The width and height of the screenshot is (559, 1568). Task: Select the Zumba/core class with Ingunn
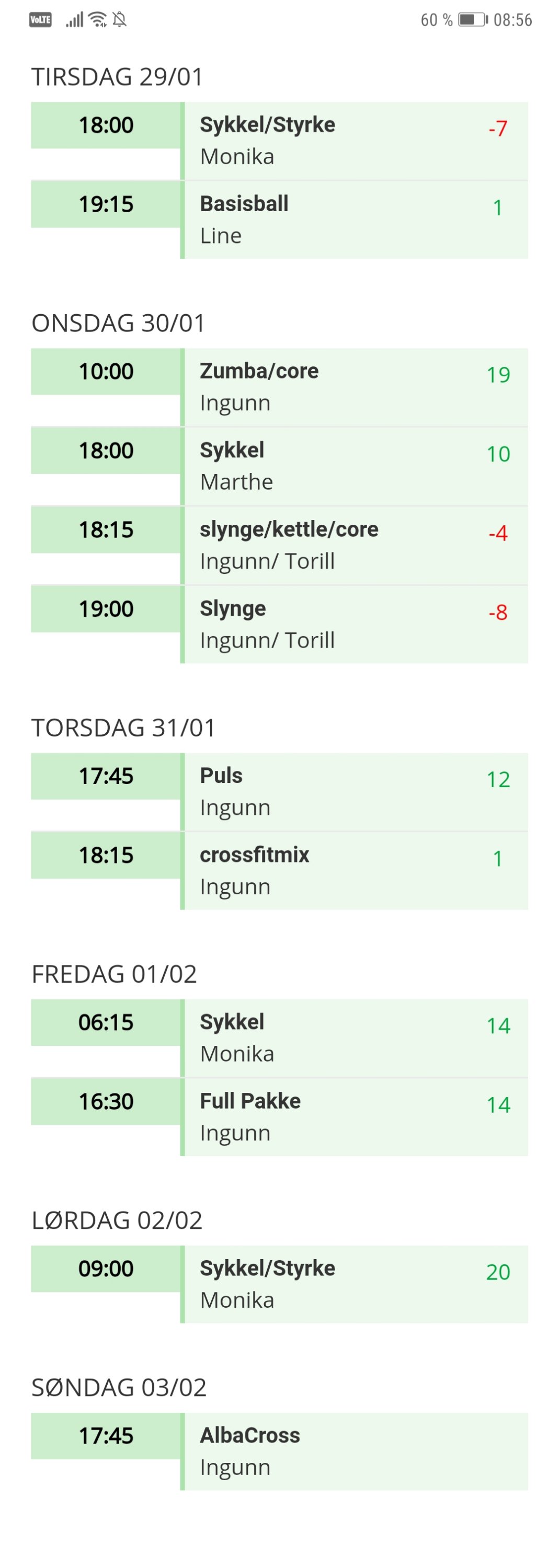click(x=341, y=387)
